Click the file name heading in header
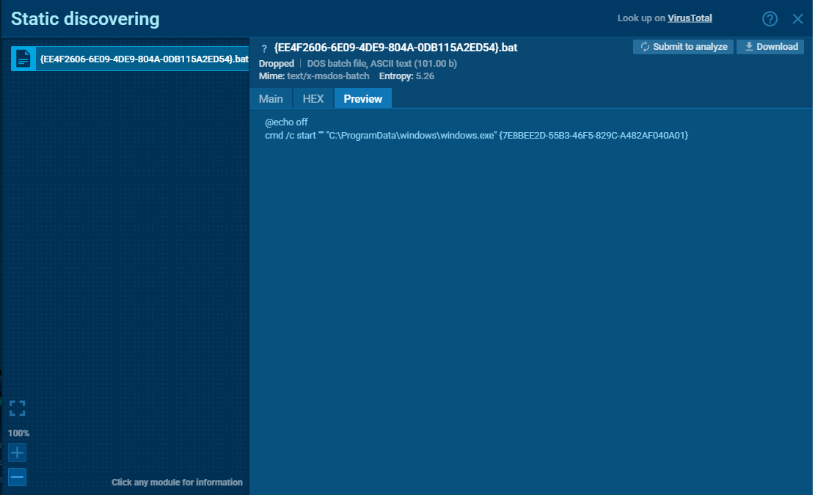Viewport: 813px width, 495px height. tap(395, 47)
